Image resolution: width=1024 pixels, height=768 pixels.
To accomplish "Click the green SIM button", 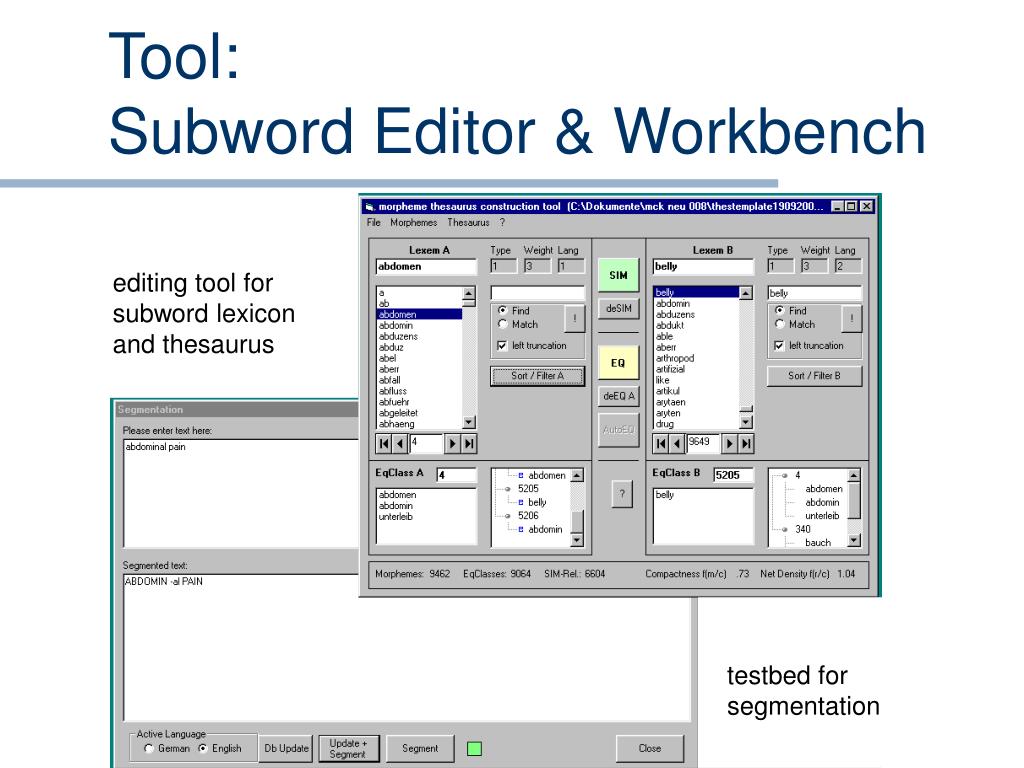I will coord(618,275).
